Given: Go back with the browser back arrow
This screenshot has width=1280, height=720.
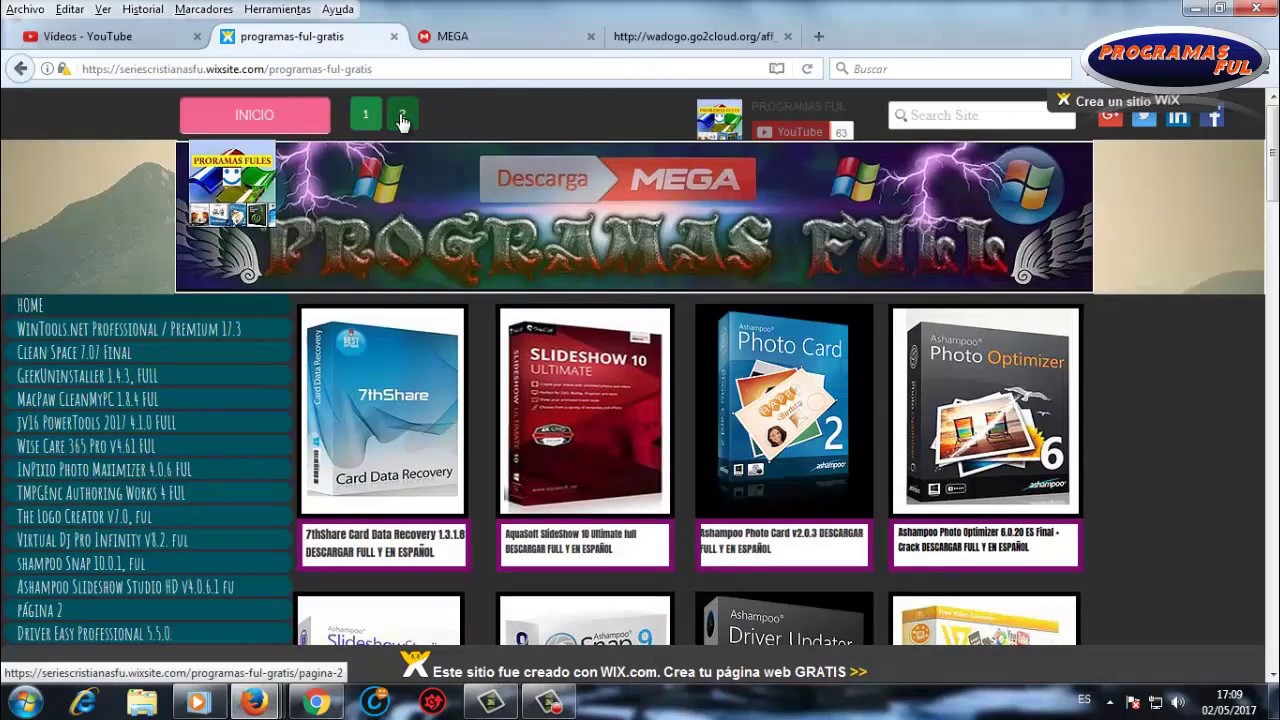Looking at the screenshot, I should pyautogui.click(x=21, y=68).
